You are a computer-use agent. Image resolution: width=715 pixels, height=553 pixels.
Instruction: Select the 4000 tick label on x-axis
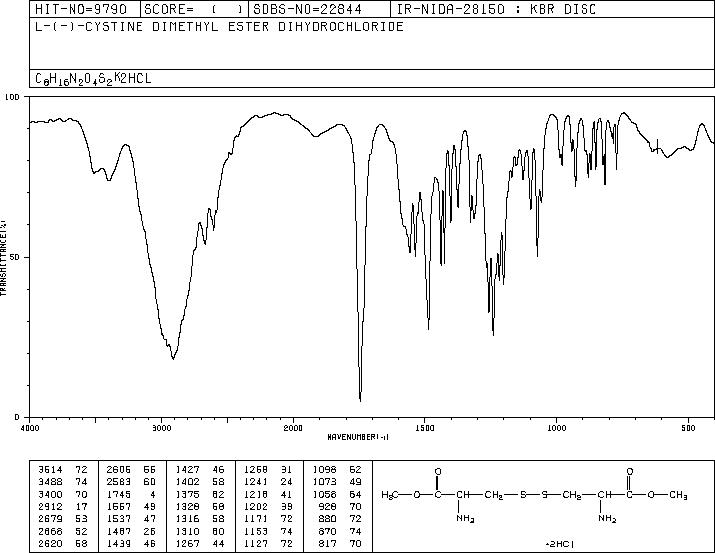coord(30,428)
